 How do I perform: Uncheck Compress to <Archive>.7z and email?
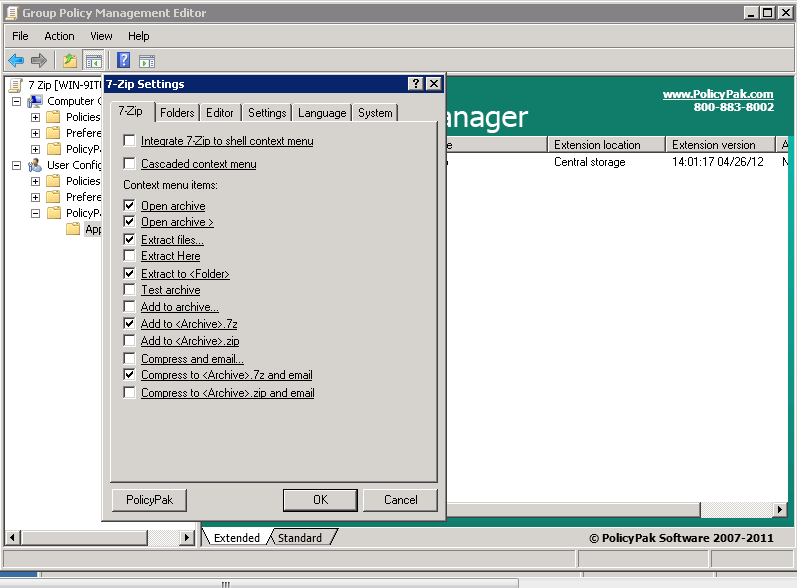(x=130, y=375)
